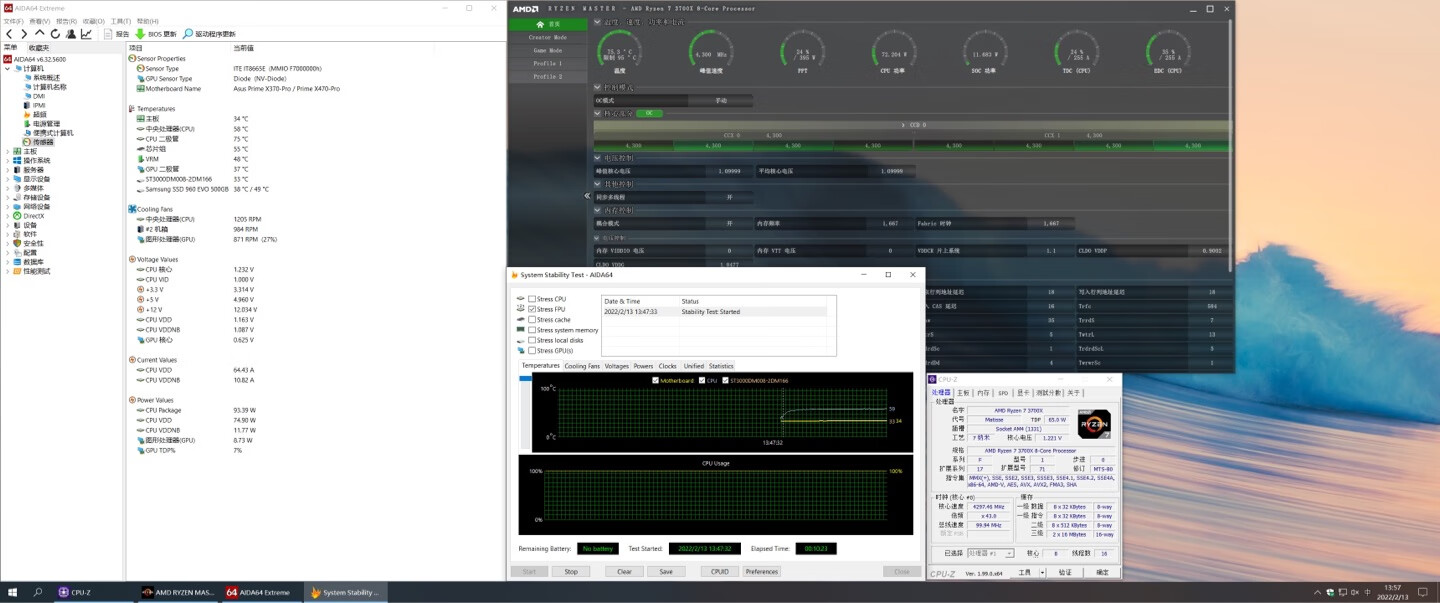The image size is (1440, 603).
Task: Click the AIDA64 up-level arrow icon
Action: 39,34
